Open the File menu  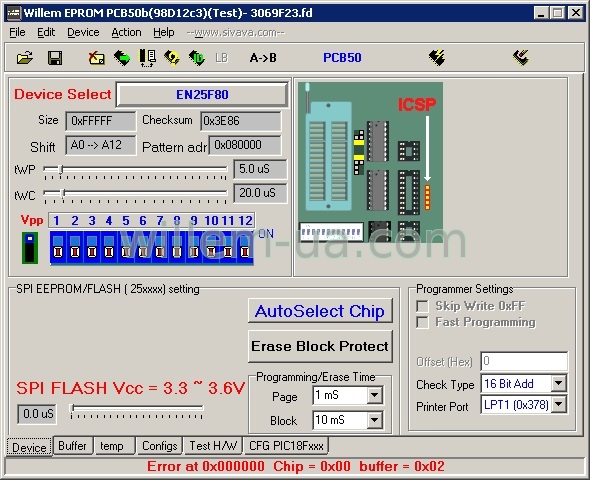point(17,32)
